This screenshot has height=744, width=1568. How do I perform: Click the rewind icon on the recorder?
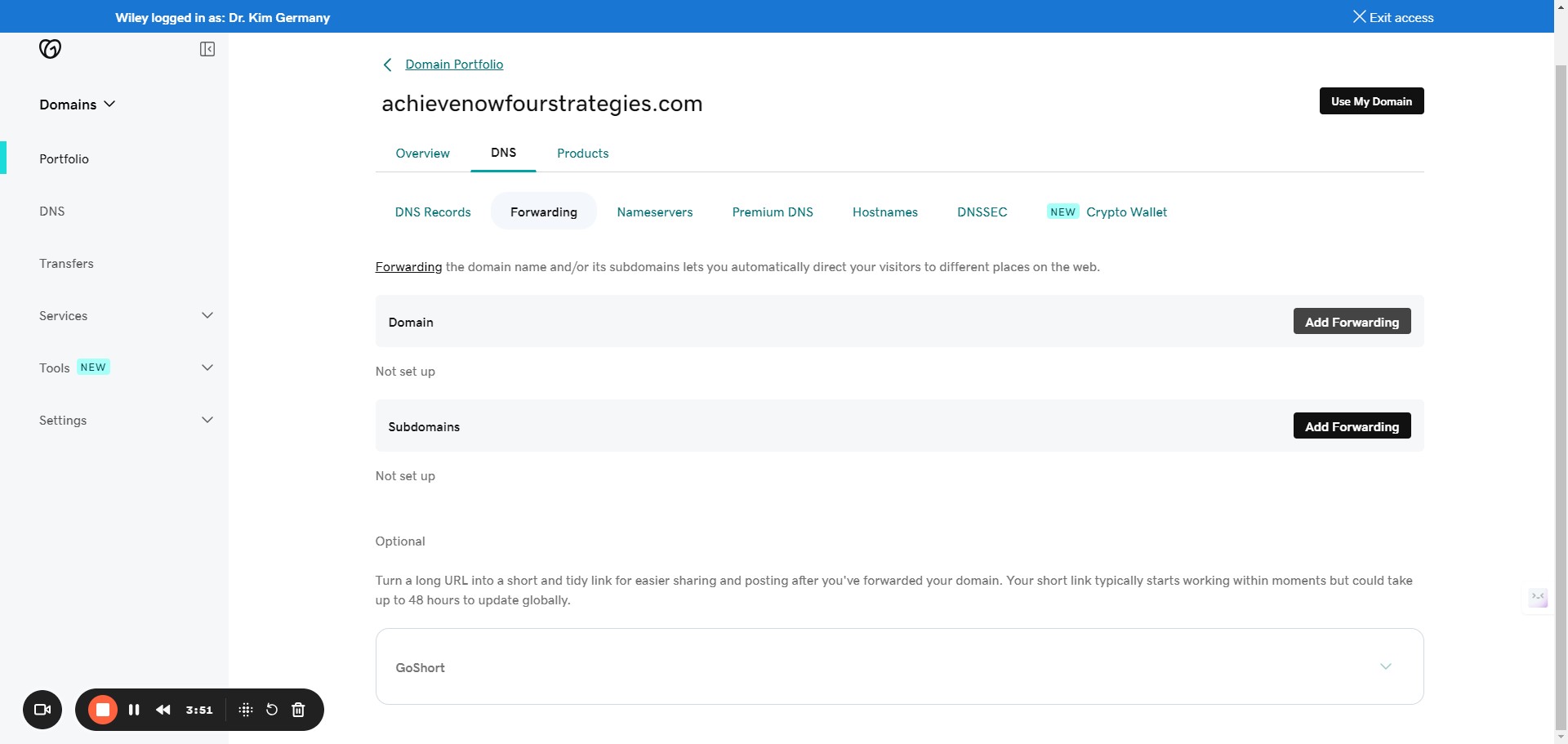coord(163,710)
